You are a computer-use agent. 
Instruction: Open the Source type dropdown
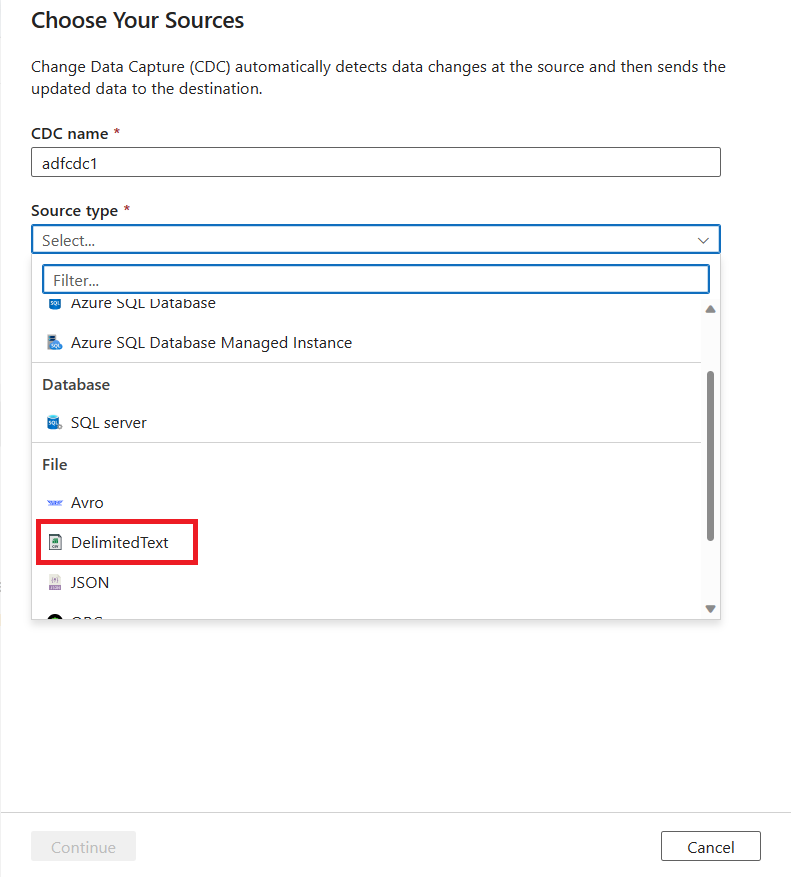pos(376,239)
